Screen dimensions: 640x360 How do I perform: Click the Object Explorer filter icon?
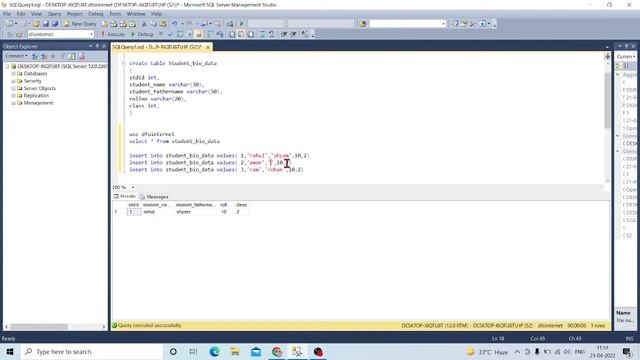tap(63, 56)
